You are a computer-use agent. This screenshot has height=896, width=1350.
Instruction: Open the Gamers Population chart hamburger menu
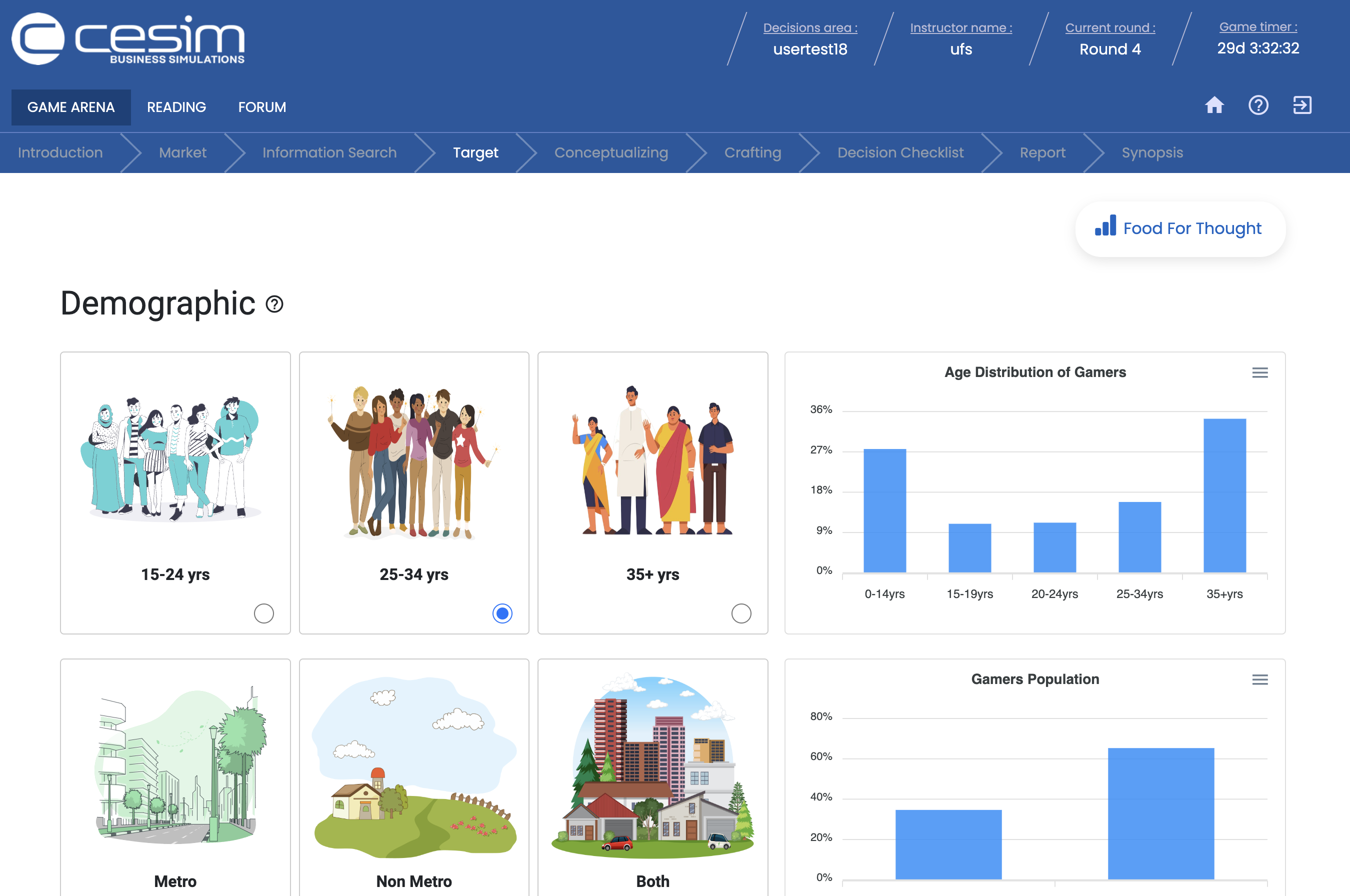1260,680
